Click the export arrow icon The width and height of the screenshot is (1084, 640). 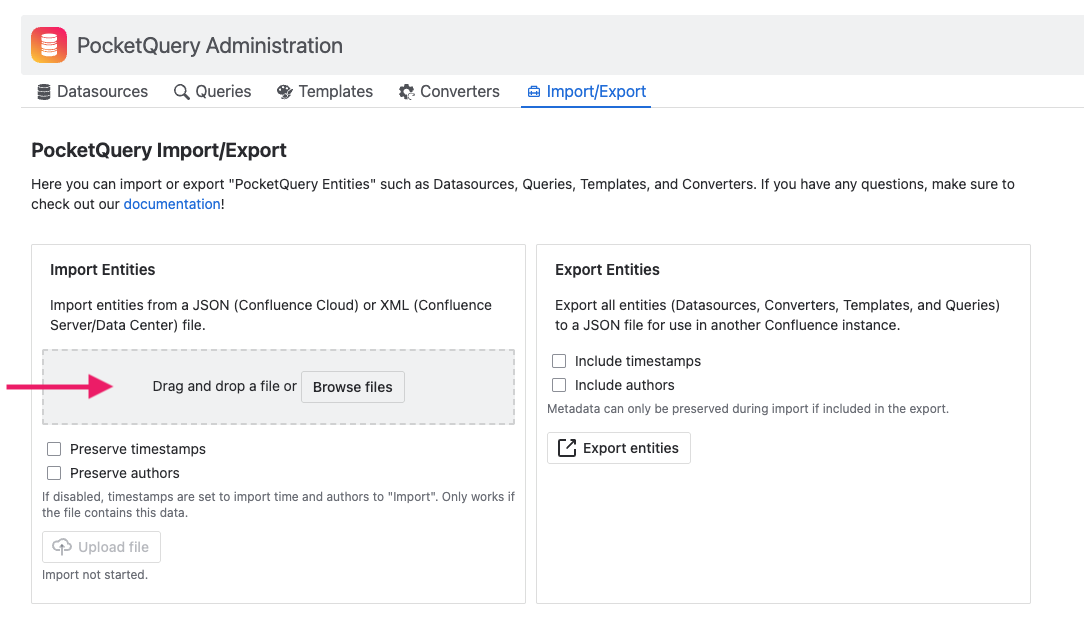click(567, 448)
